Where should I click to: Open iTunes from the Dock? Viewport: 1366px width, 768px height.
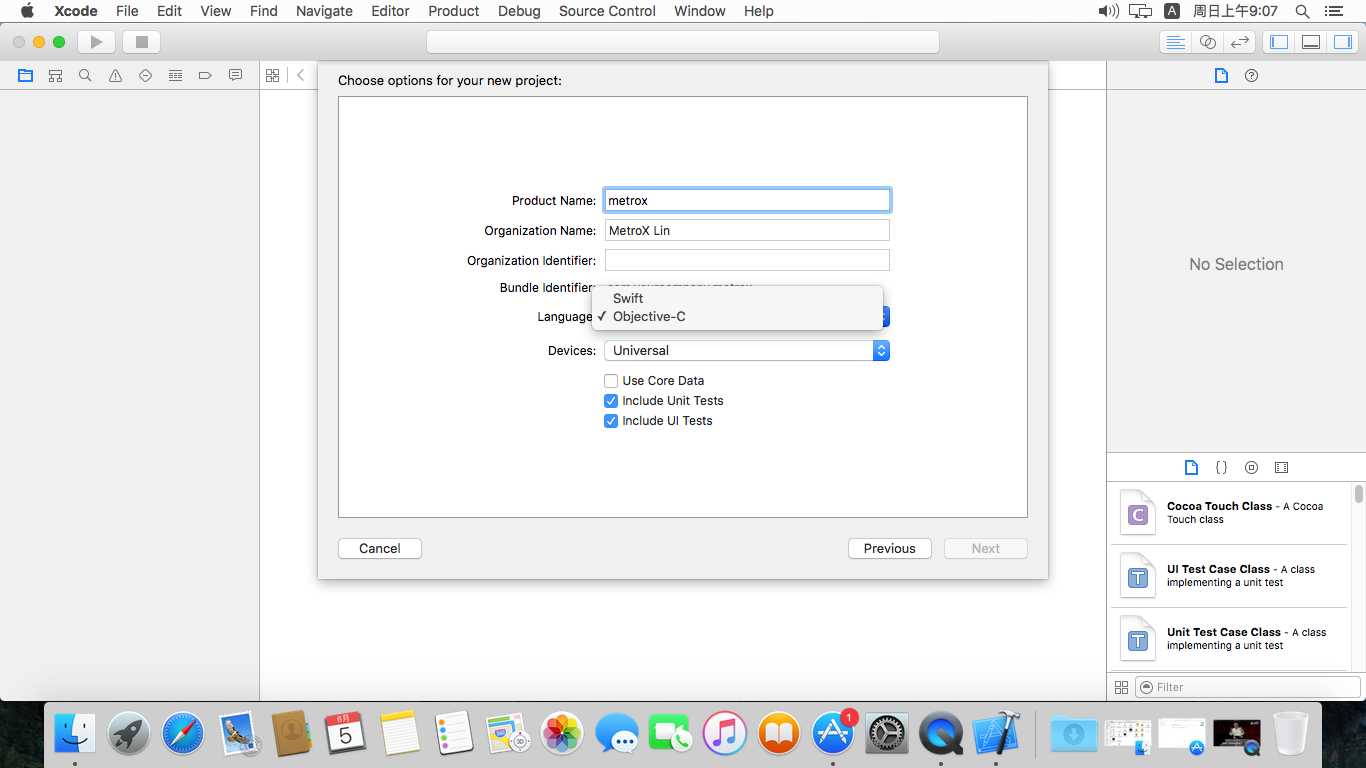pos(725,734)
